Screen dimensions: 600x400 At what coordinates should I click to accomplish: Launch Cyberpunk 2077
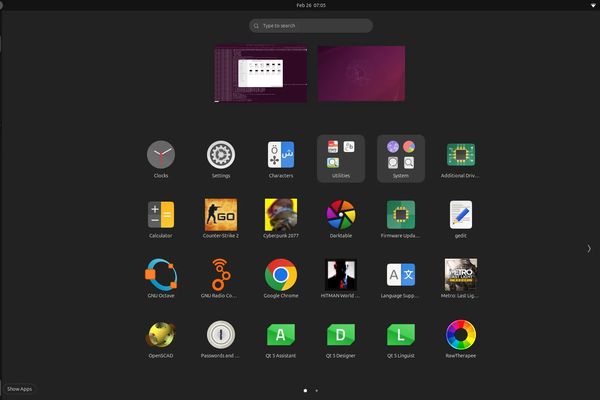click(281, 215)
